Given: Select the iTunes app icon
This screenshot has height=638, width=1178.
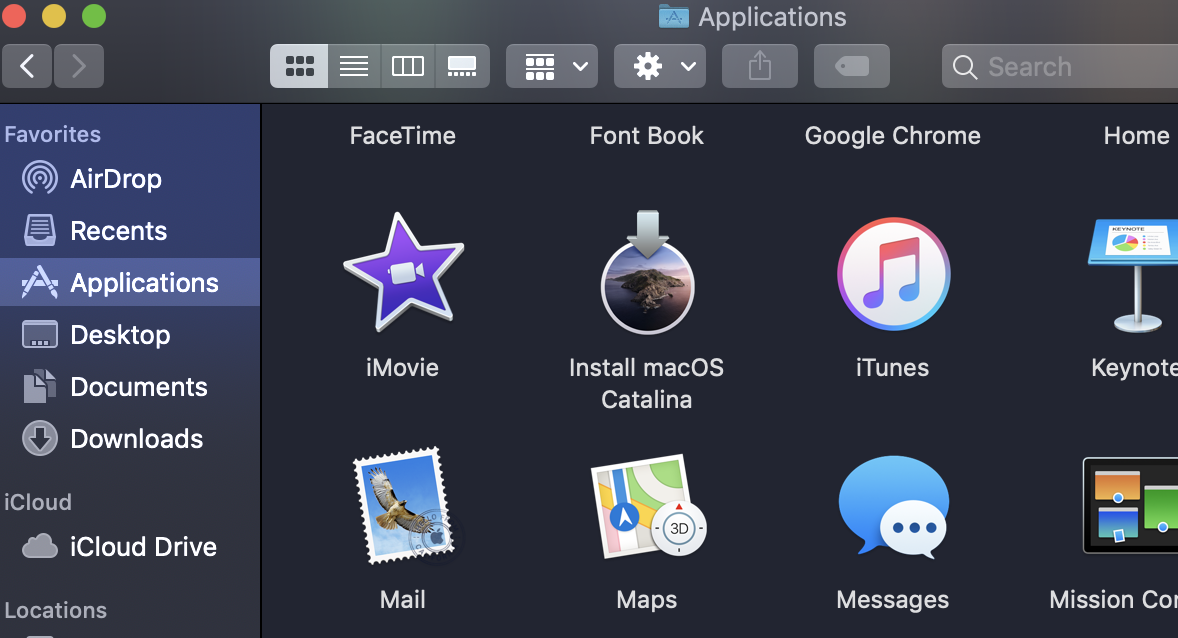Looking at the screenshot, I should 893,274.
